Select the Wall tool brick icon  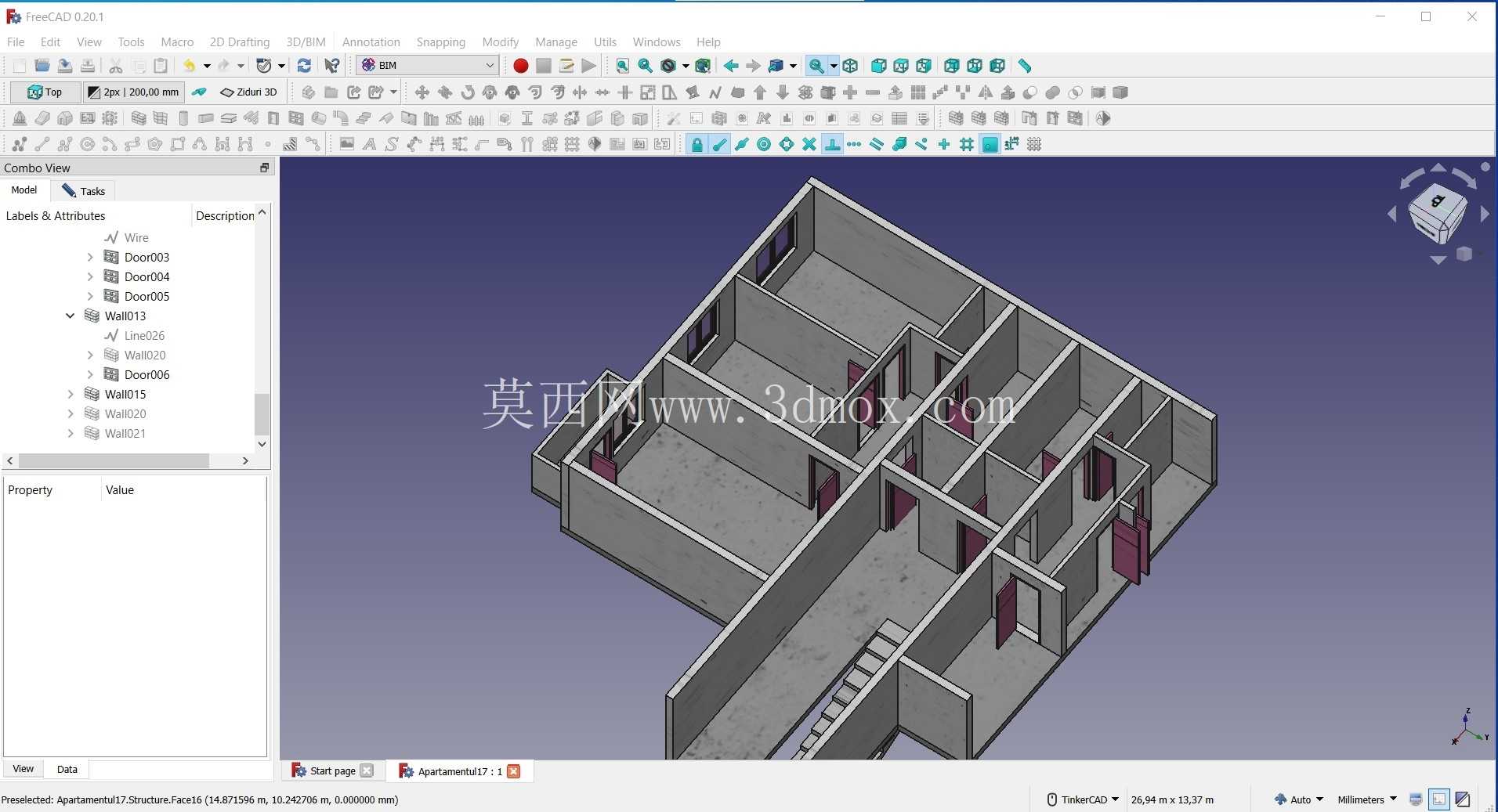139,118
